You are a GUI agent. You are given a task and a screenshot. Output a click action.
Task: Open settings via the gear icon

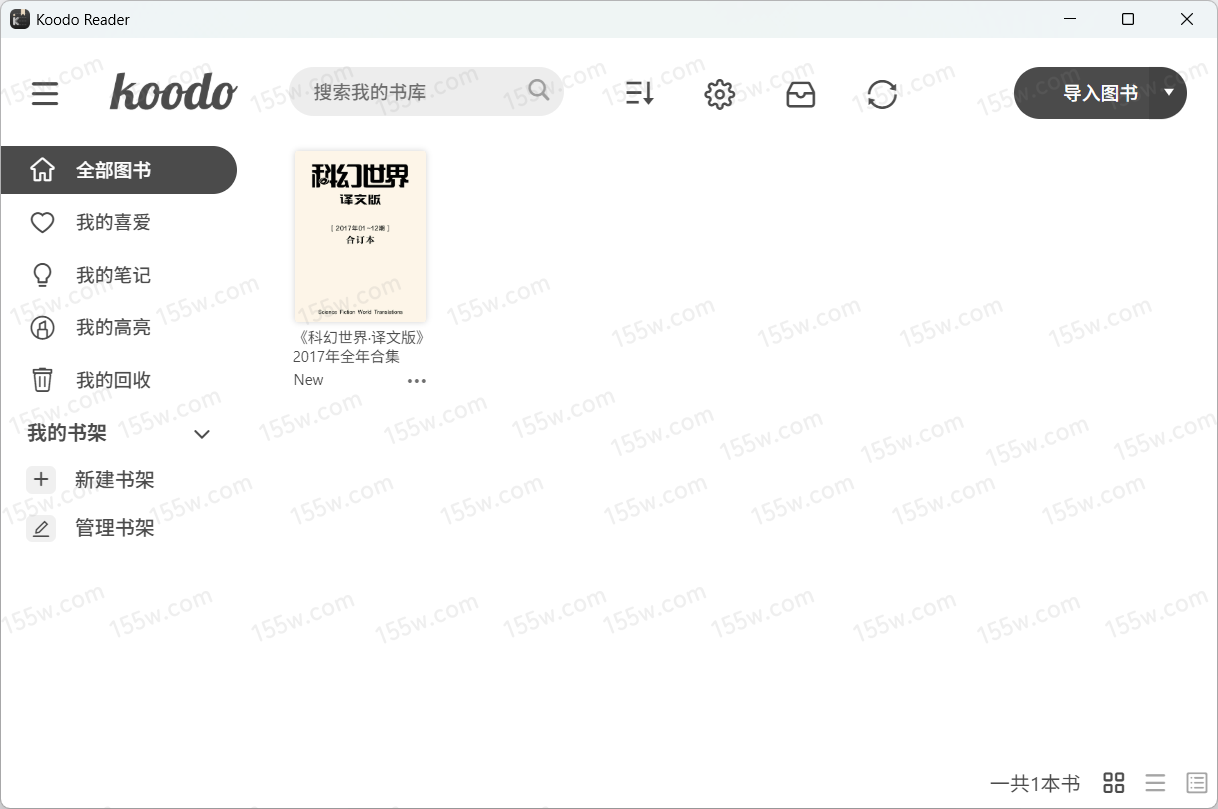[719, 94]
